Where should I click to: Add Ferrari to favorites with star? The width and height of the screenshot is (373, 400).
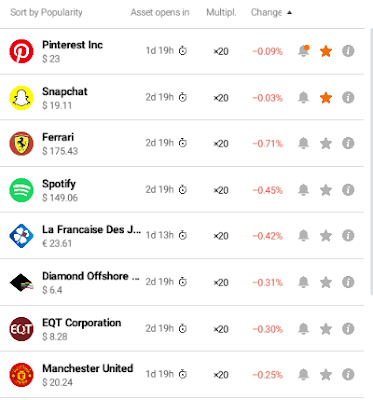(x=326, y=144)
